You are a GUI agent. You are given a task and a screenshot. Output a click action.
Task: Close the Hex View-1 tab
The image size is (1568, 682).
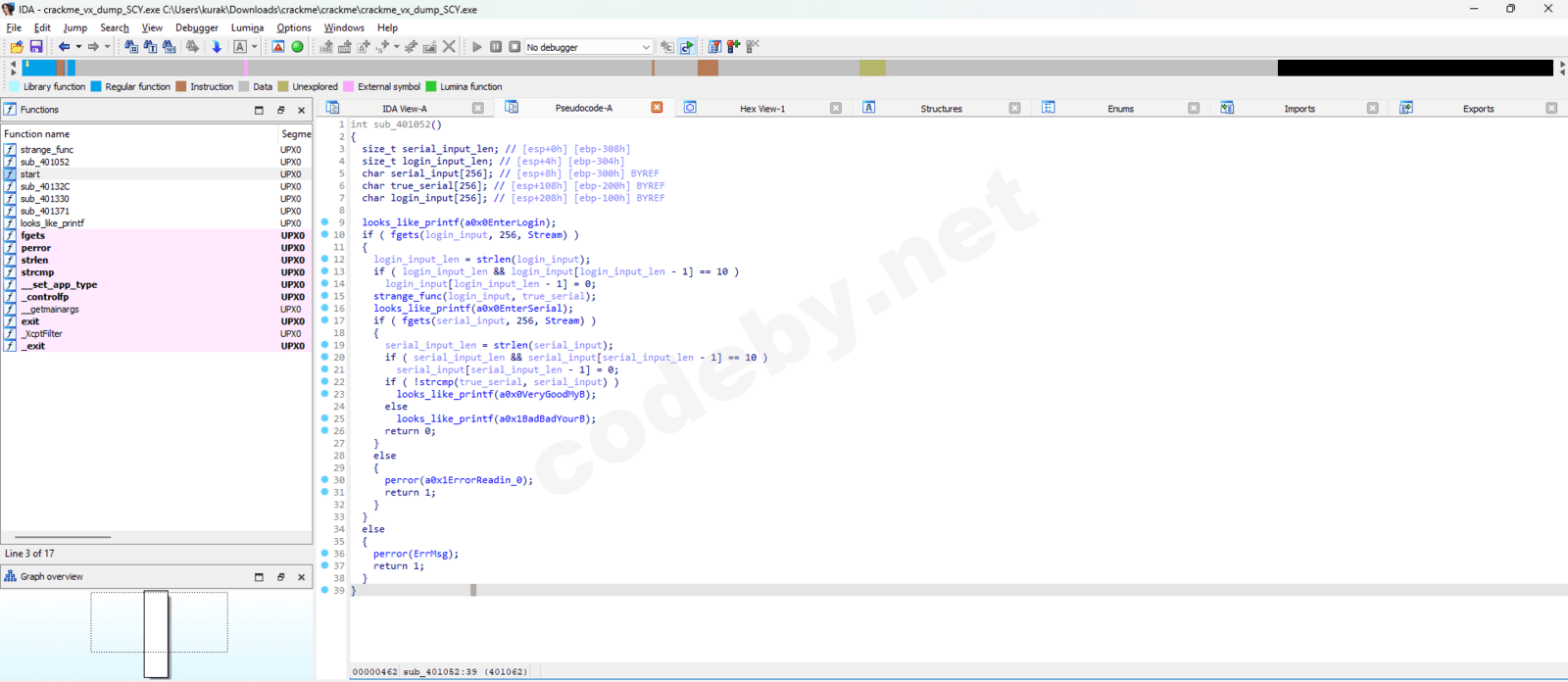pos(836,109)
